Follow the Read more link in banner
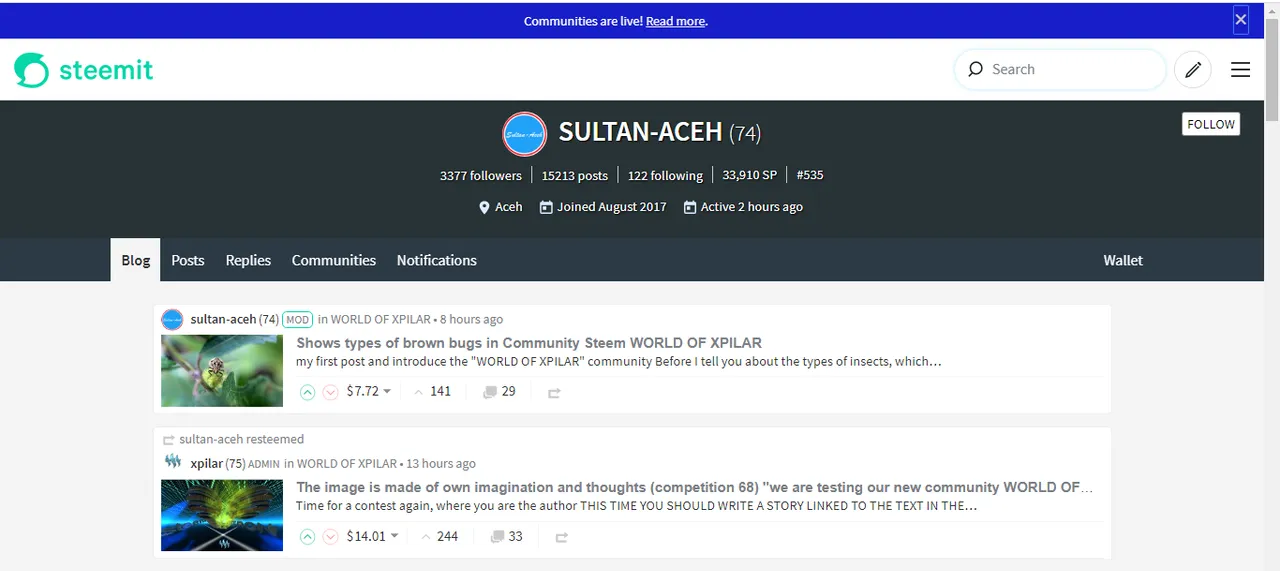 coord(675,21)
